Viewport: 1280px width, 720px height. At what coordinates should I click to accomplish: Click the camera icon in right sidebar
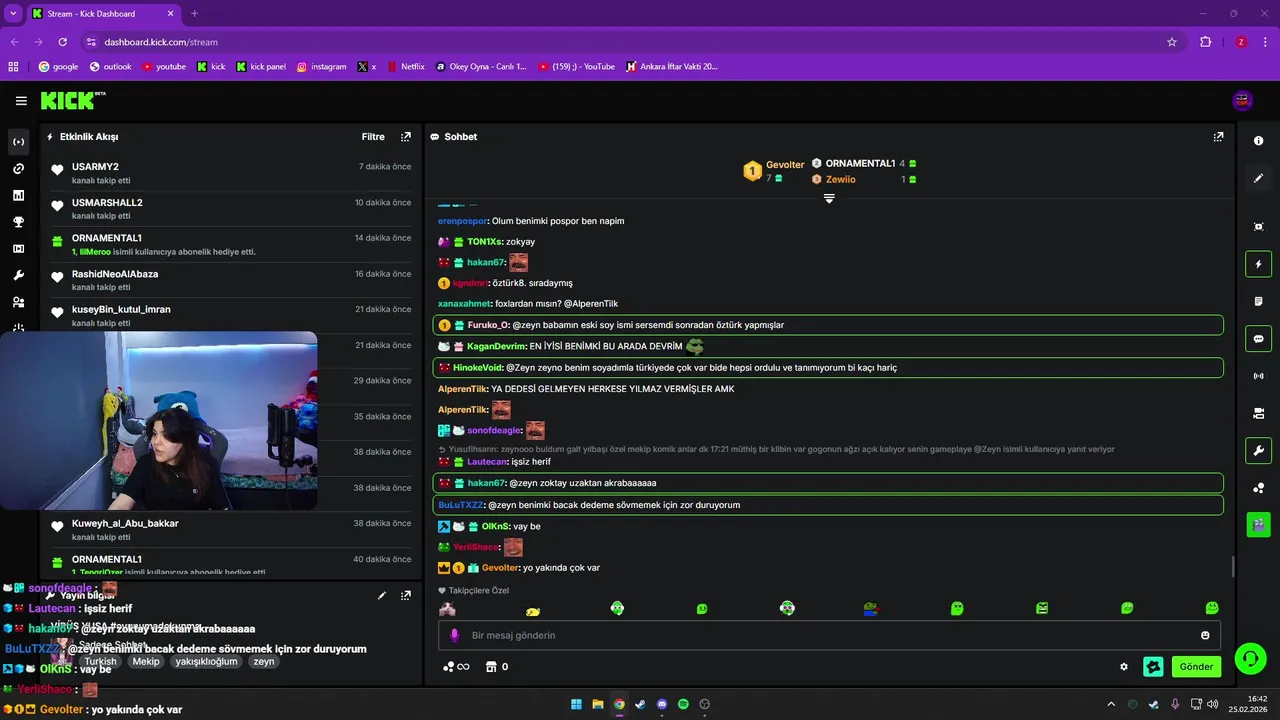pos(1258,413)
